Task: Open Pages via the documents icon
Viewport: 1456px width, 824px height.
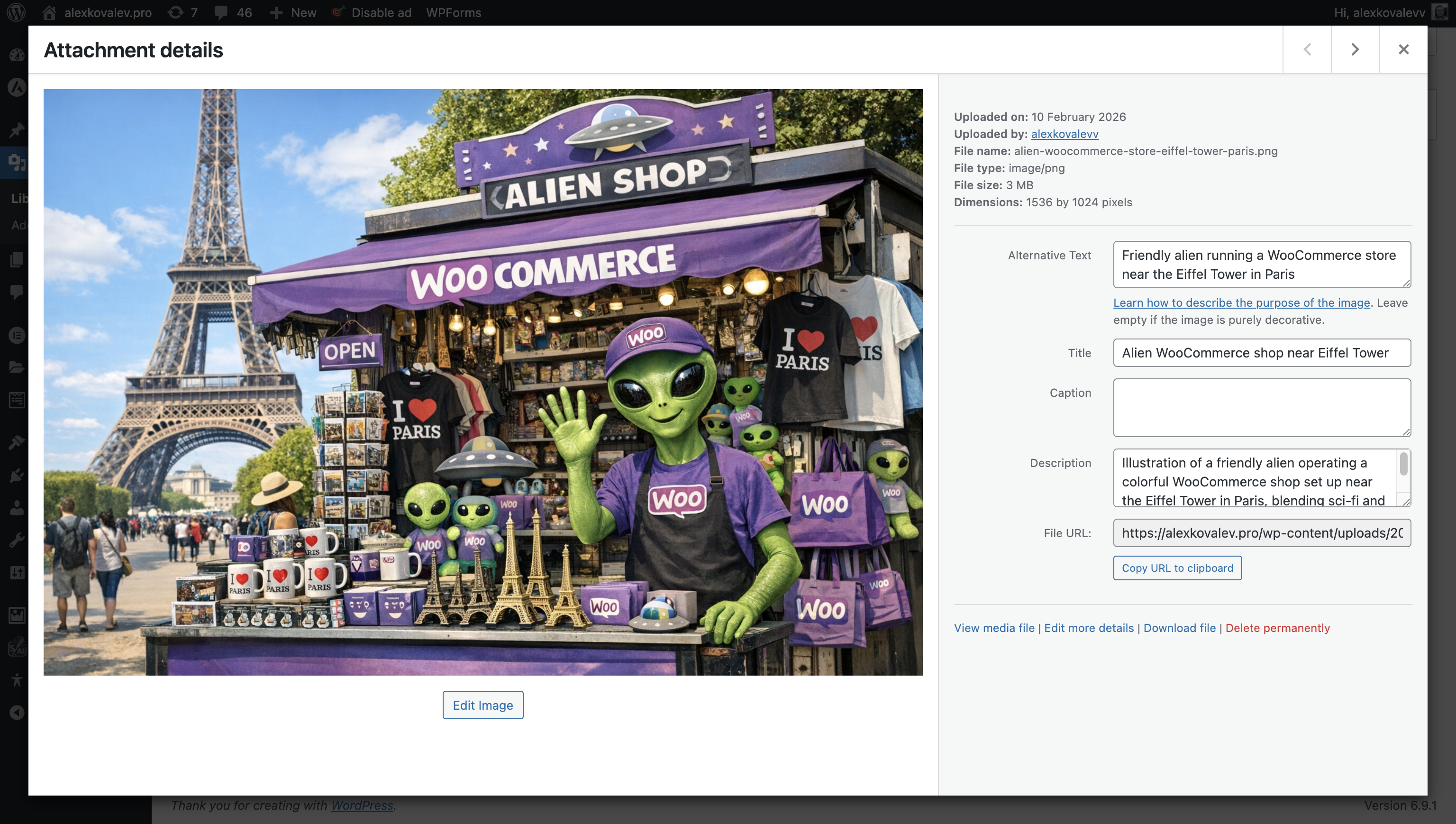Action: click(17, 260)
